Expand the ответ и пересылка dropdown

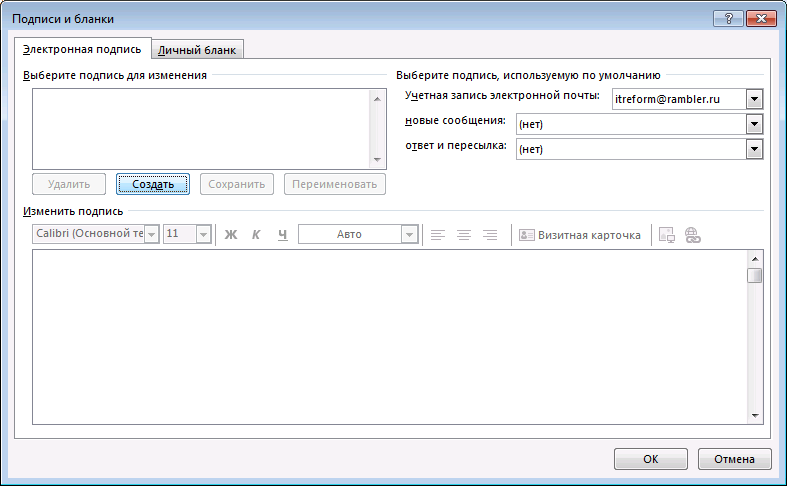click(754, 149)
